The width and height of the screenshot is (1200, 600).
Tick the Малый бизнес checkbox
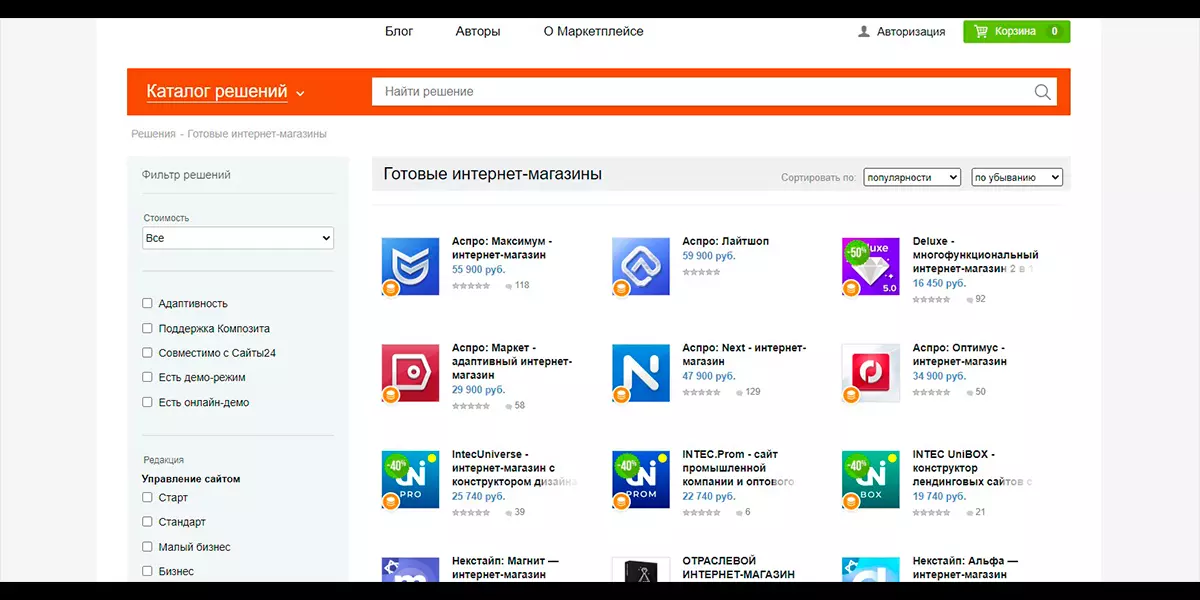point(148,547)
